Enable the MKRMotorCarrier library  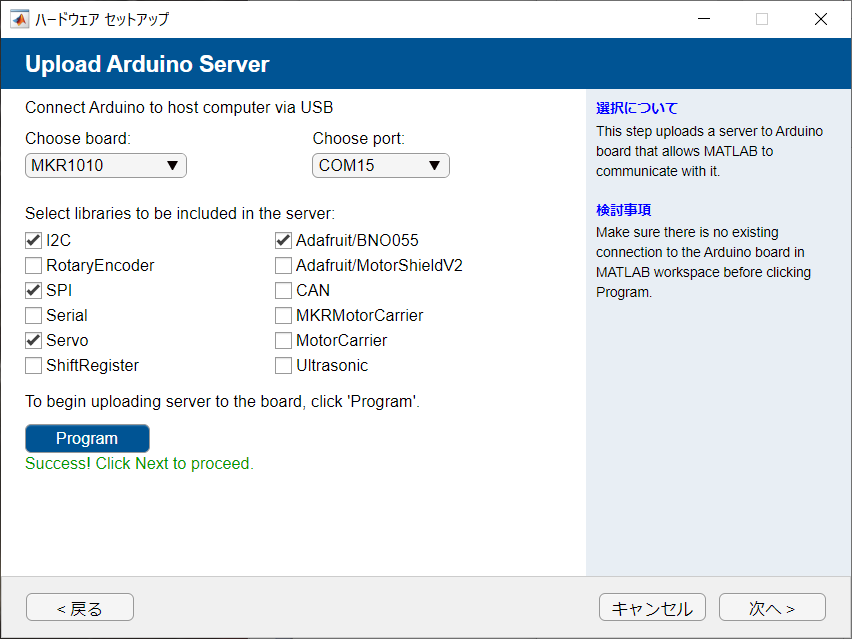coord(283,315)
